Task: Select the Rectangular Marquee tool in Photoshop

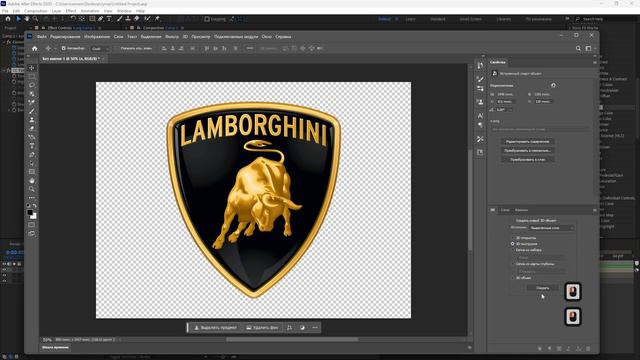Action: click(32, 76)
